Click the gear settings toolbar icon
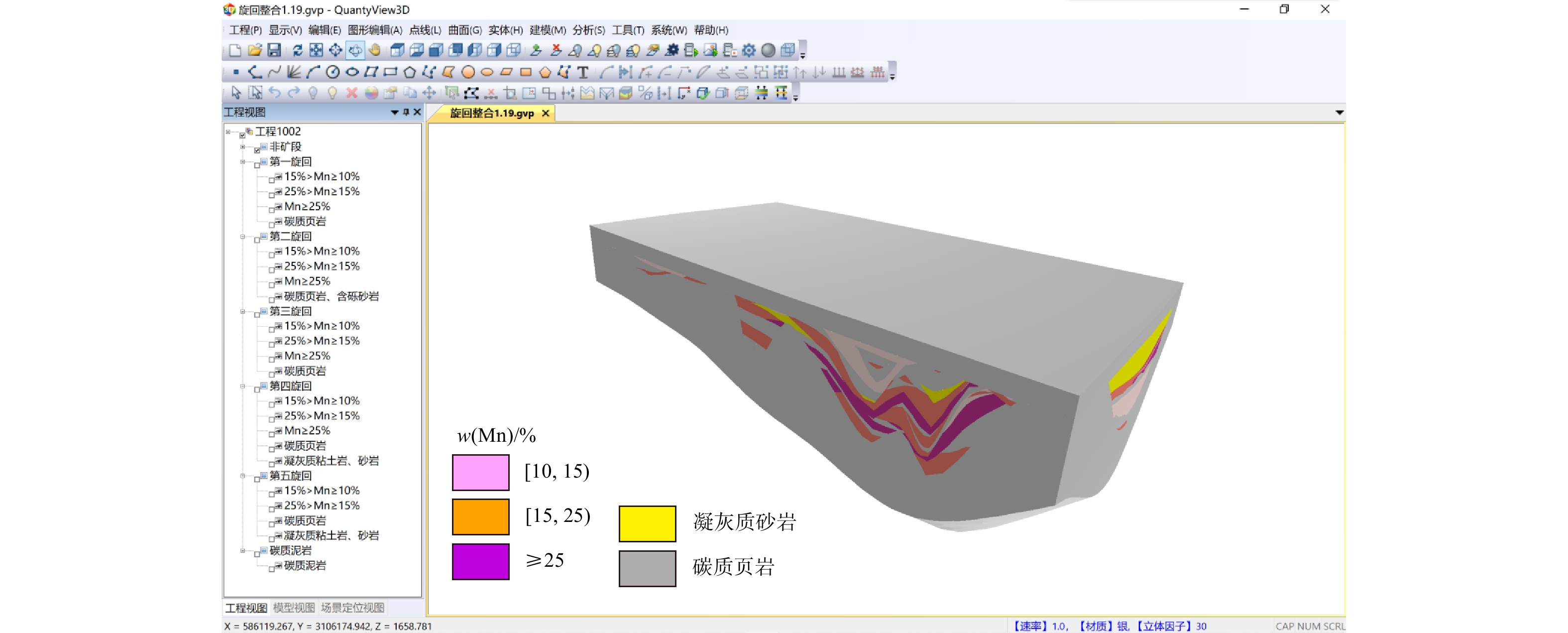This screenshot has height=633, width=1568. point(749,50)
